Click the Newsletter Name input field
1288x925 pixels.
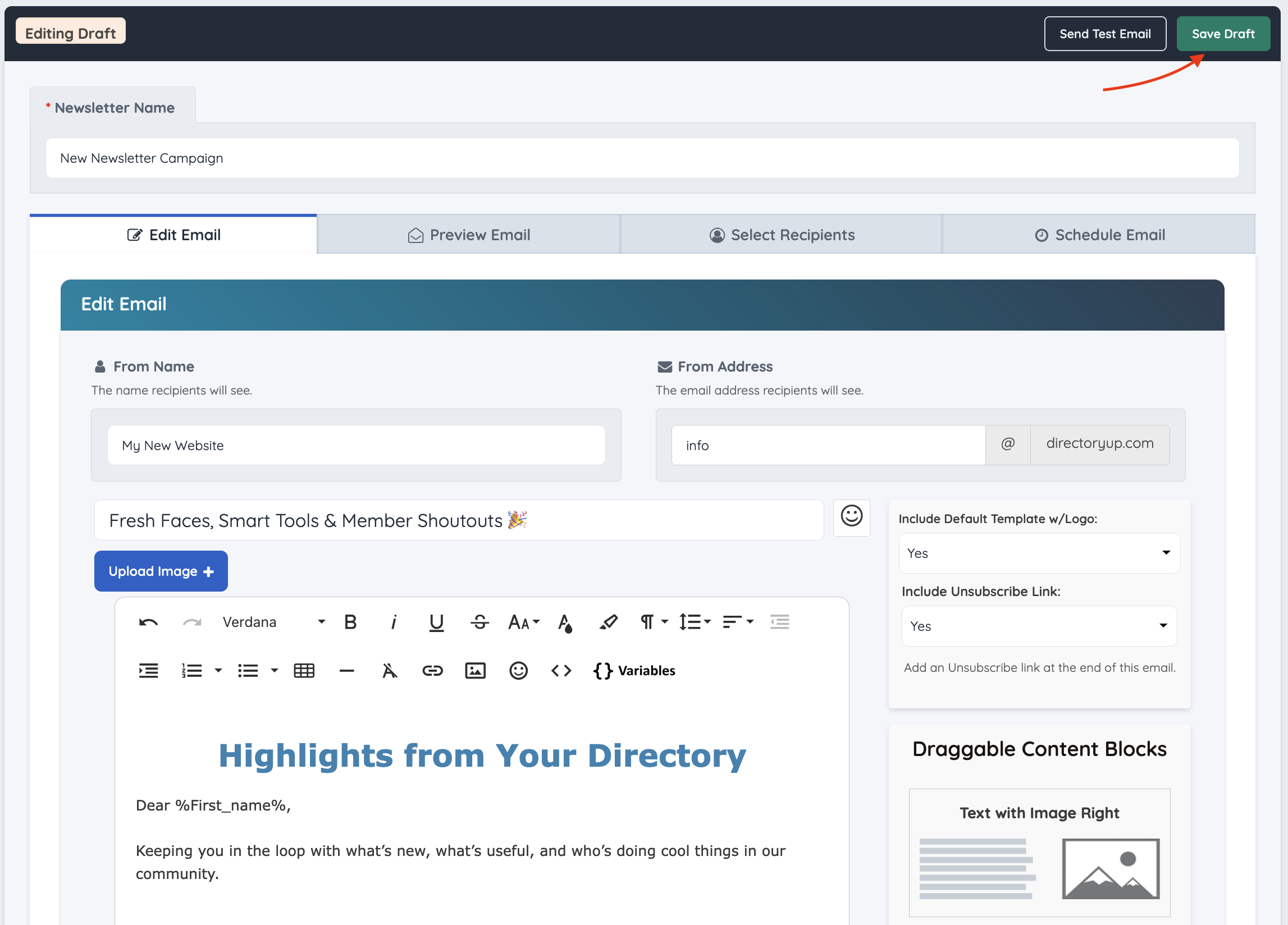[642, 158]
